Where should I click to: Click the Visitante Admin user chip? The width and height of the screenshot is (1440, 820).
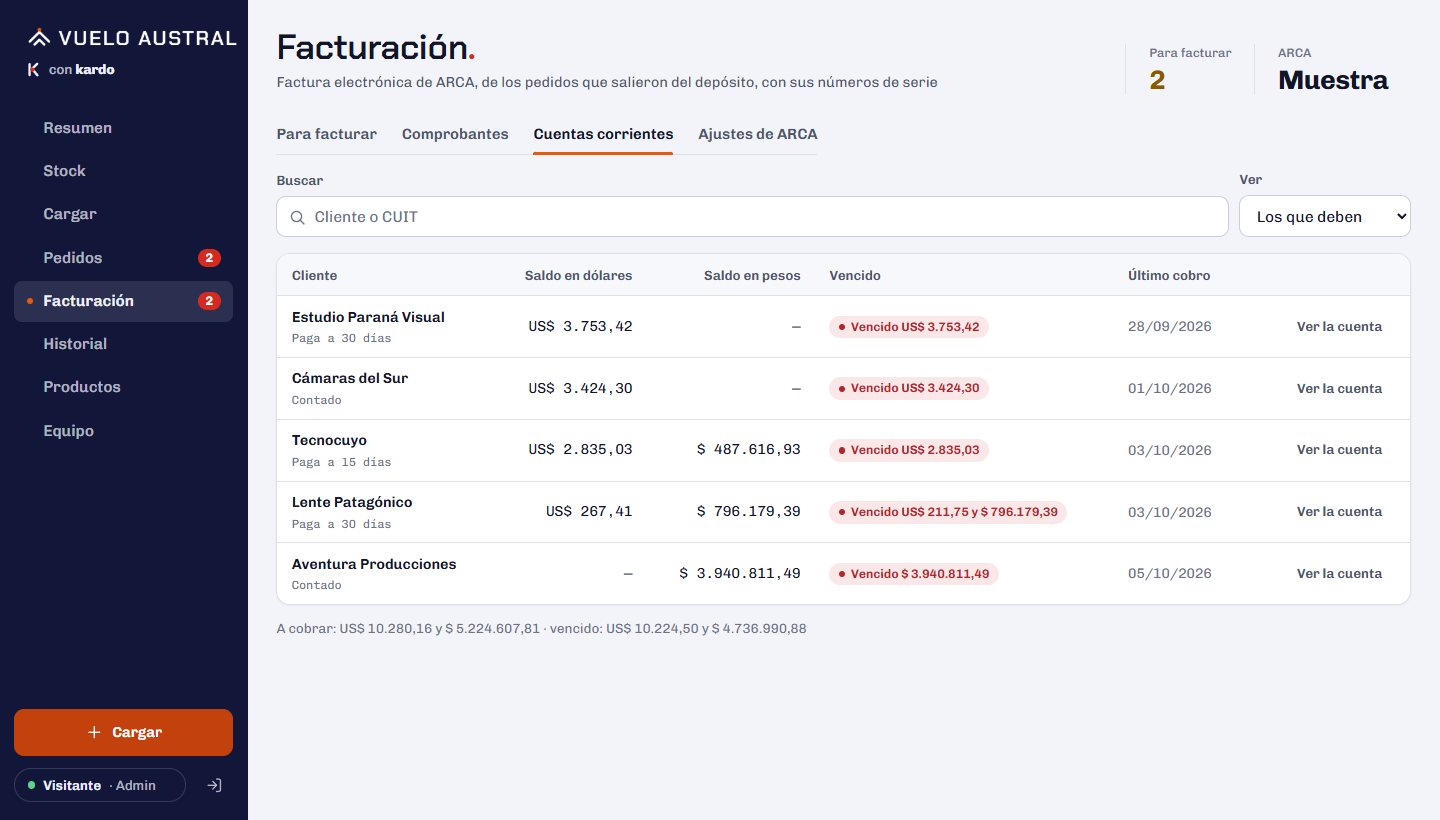click(x=100, y=785)
